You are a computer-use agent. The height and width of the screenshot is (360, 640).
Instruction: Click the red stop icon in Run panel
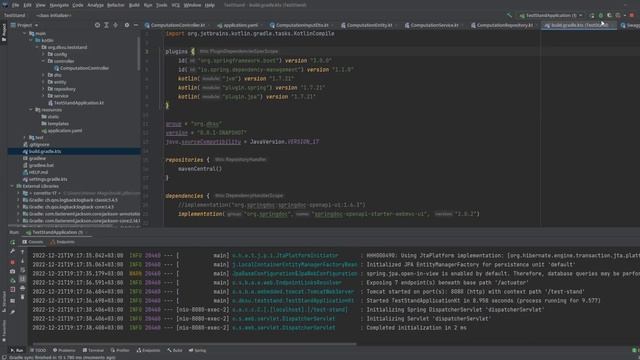click(13, 262)
